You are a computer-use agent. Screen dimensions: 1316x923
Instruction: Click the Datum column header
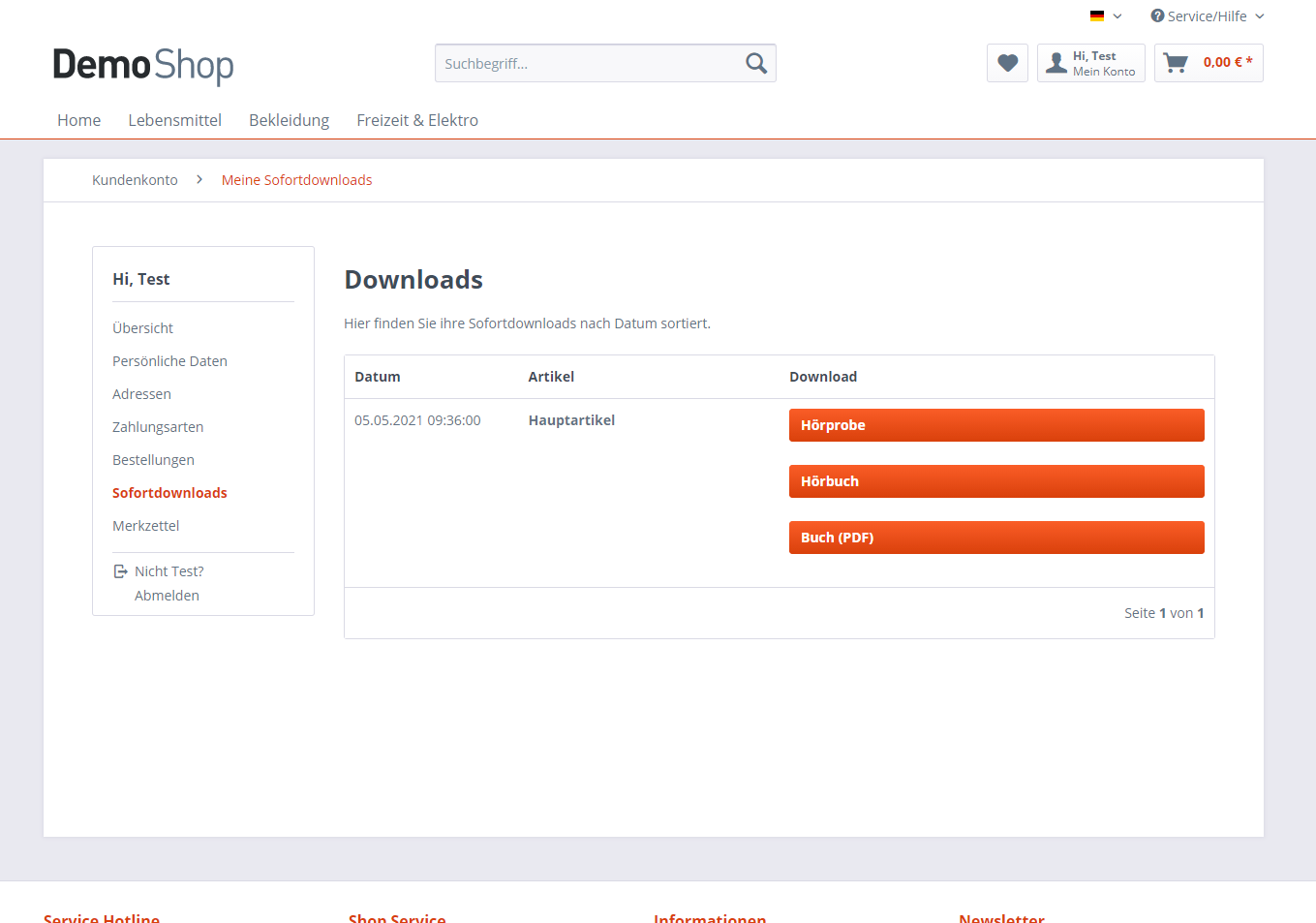pyautogui.click(x=378, y=377)
